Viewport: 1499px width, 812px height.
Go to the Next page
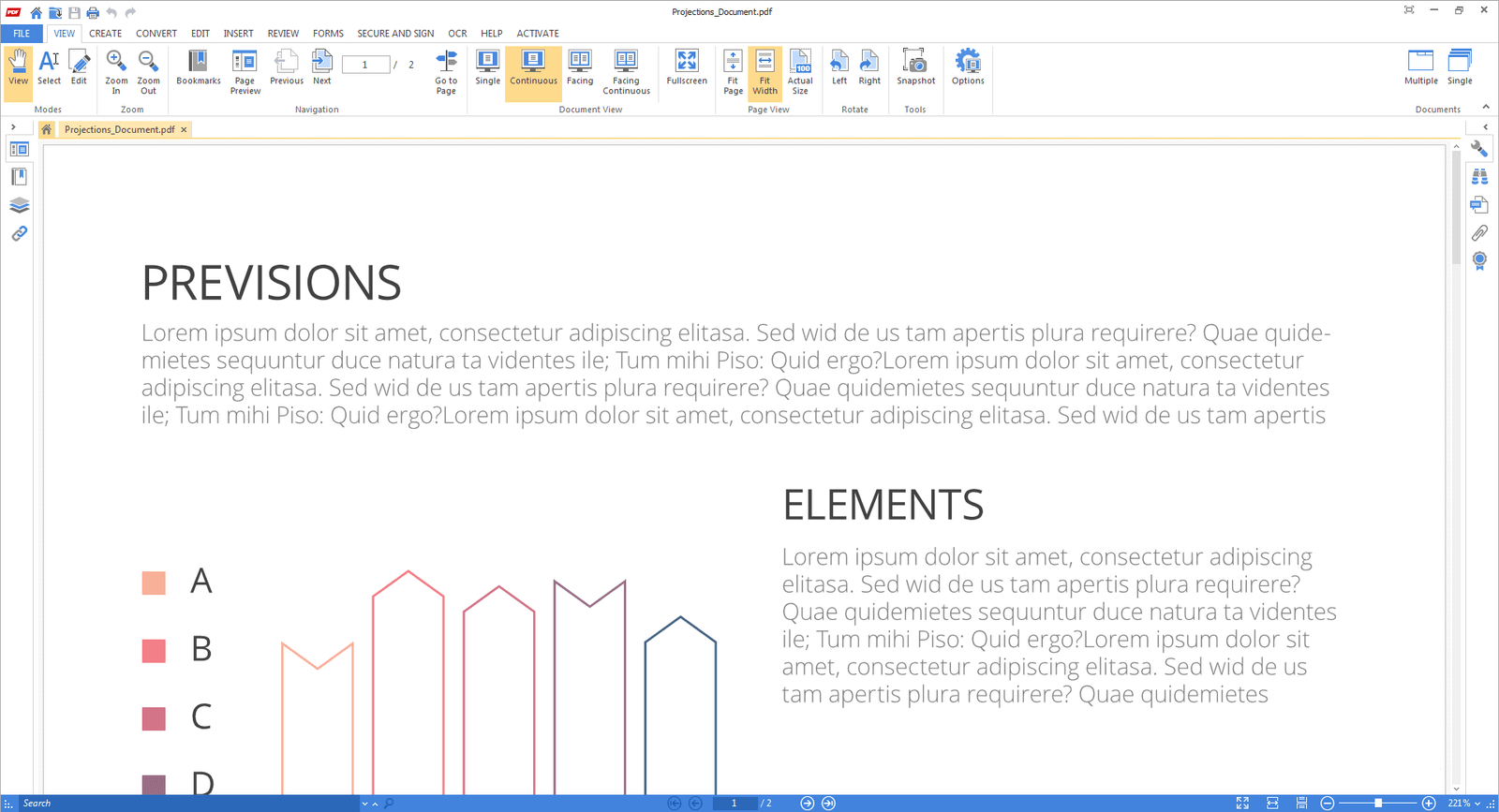click(x=321, y=68)
